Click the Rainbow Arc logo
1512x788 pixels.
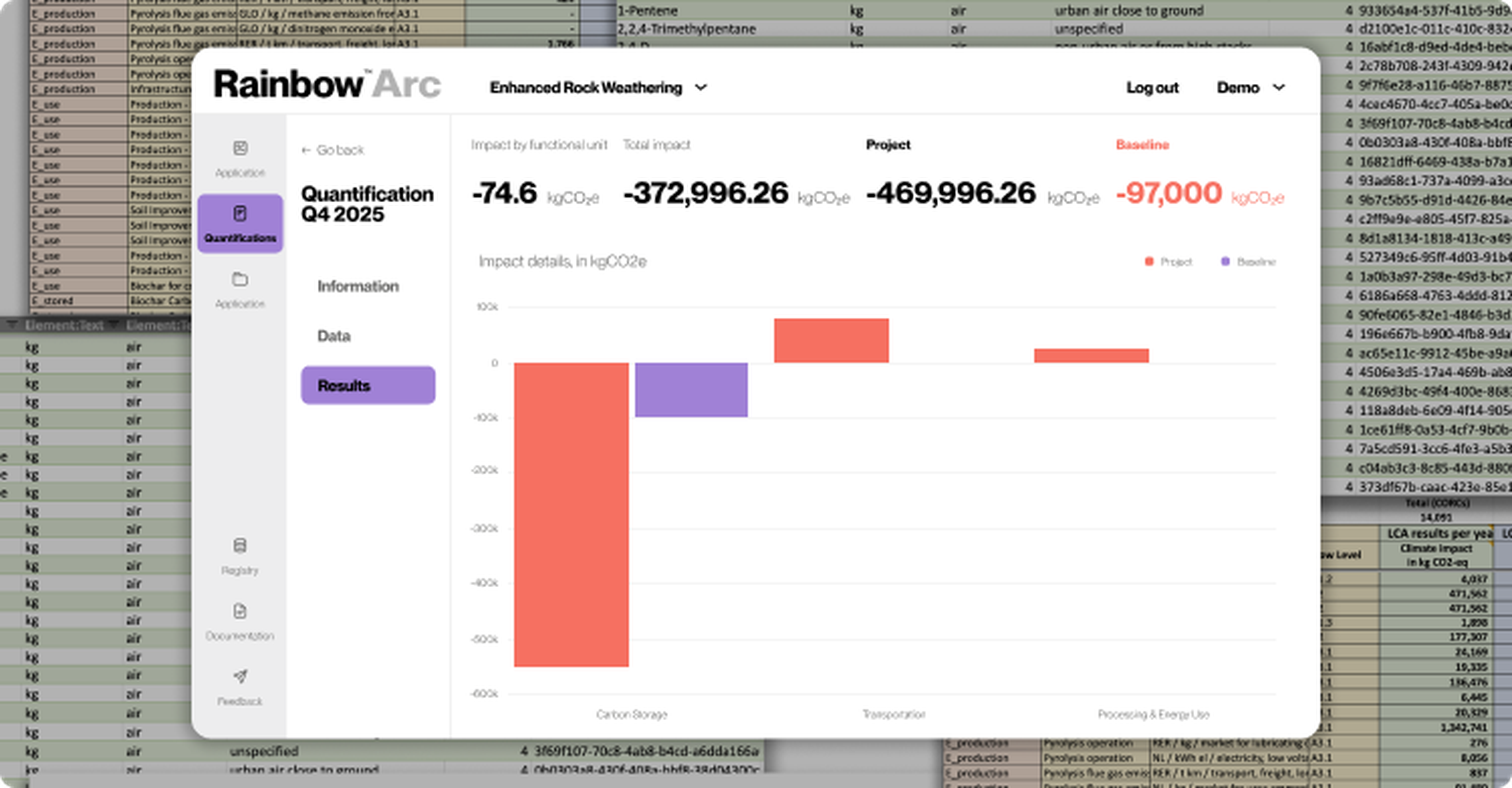(x=327, y=85)
